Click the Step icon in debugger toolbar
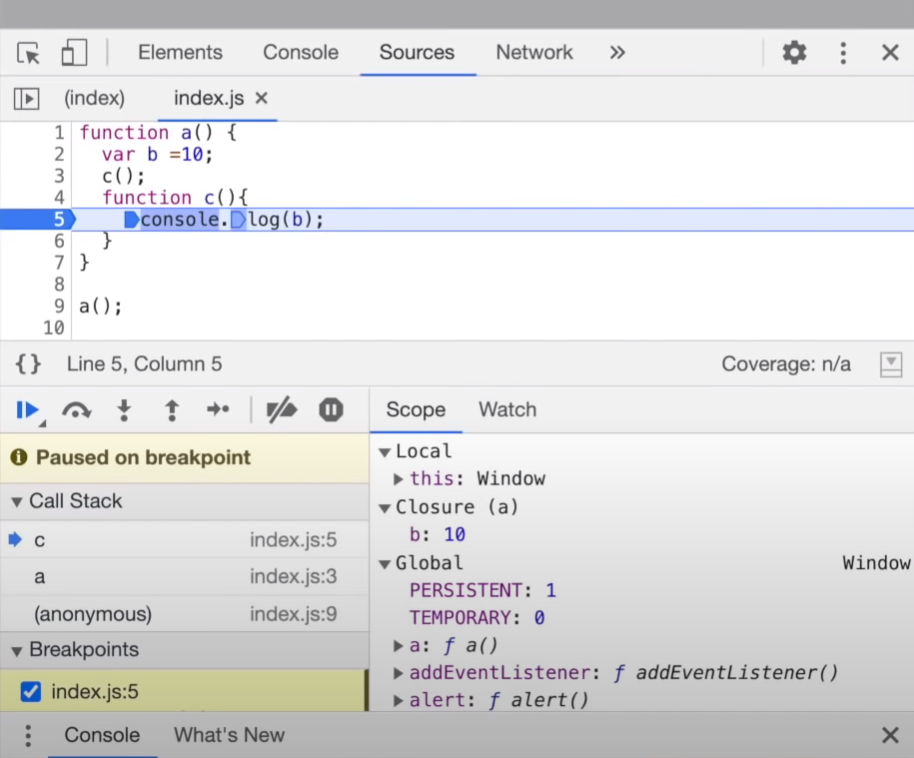This screenshot has width=914, height=758. (218, 410)
